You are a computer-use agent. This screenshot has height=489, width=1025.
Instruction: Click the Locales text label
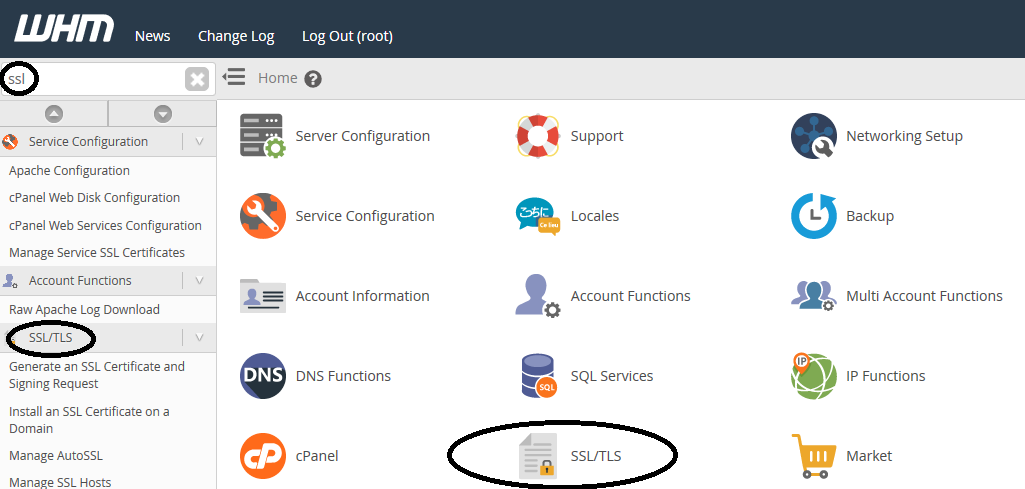(595, 216)
